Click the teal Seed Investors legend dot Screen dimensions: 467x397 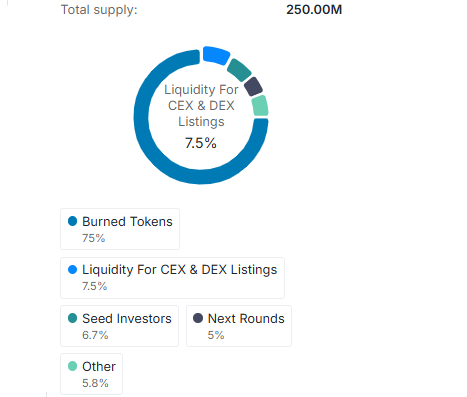point(72,318)
